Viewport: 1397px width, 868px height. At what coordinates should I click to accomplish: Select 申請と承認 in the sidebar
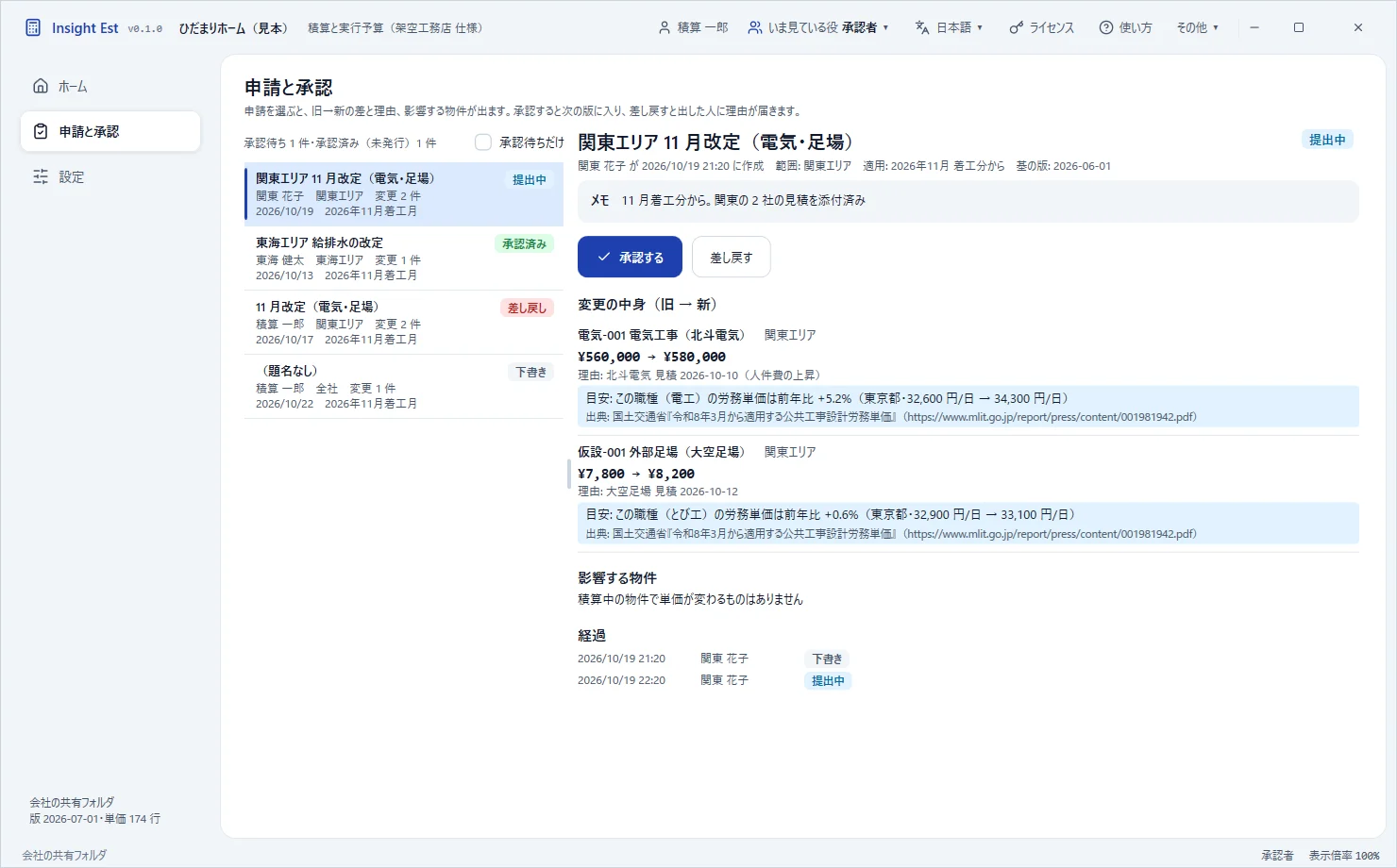(110, 131)
